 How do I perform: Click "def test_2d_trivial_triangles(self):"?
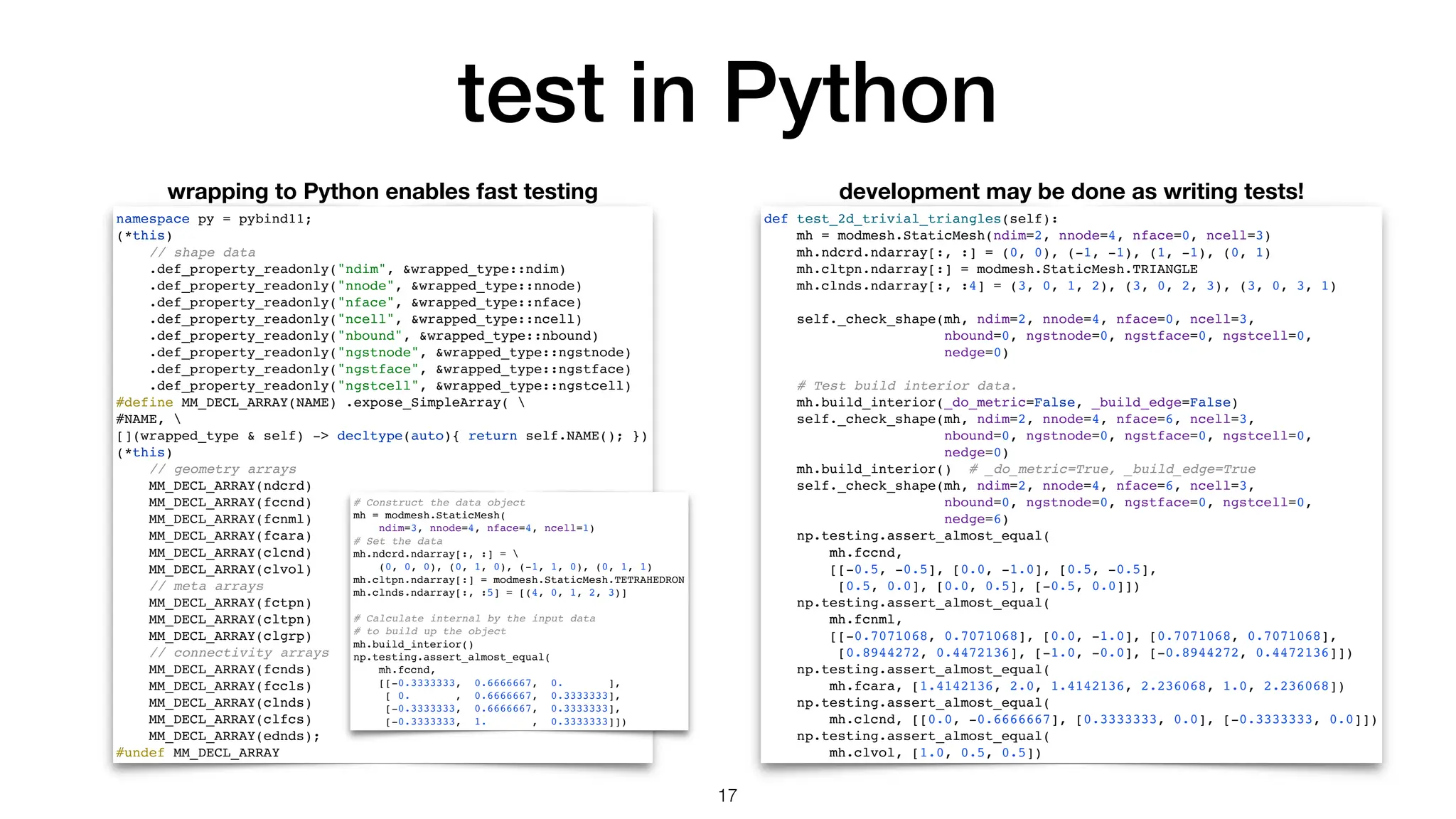911,219
